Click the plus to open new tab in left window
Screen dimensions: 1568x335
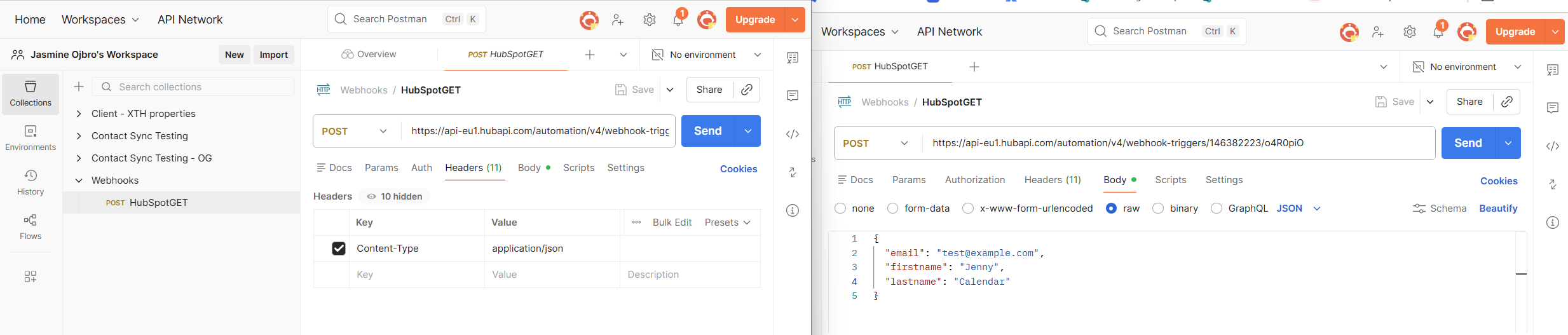tap(590, 55)
